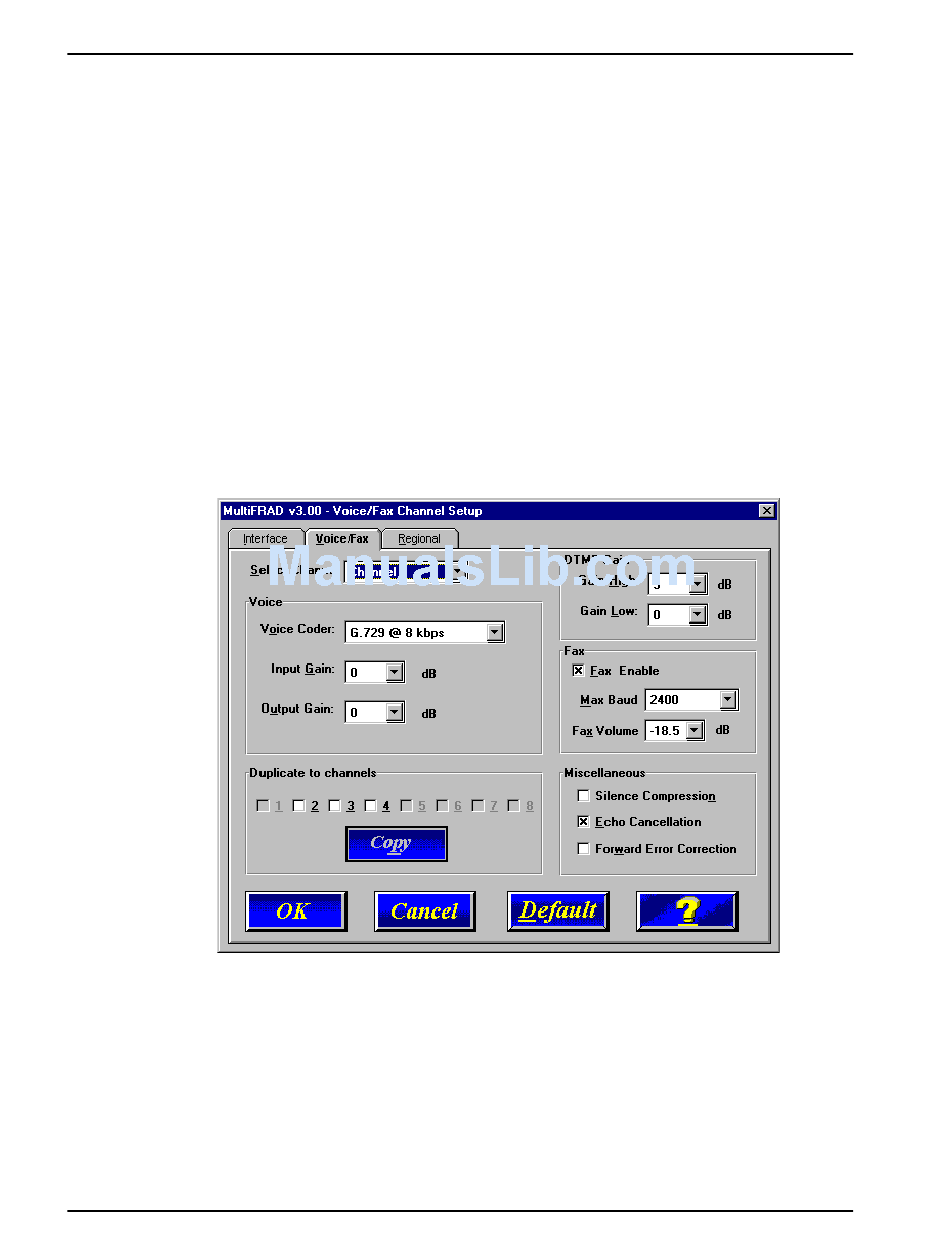Disable the Fax Enable checkbox
Viewport: 950px width, 1241px height.
[578, 671]
